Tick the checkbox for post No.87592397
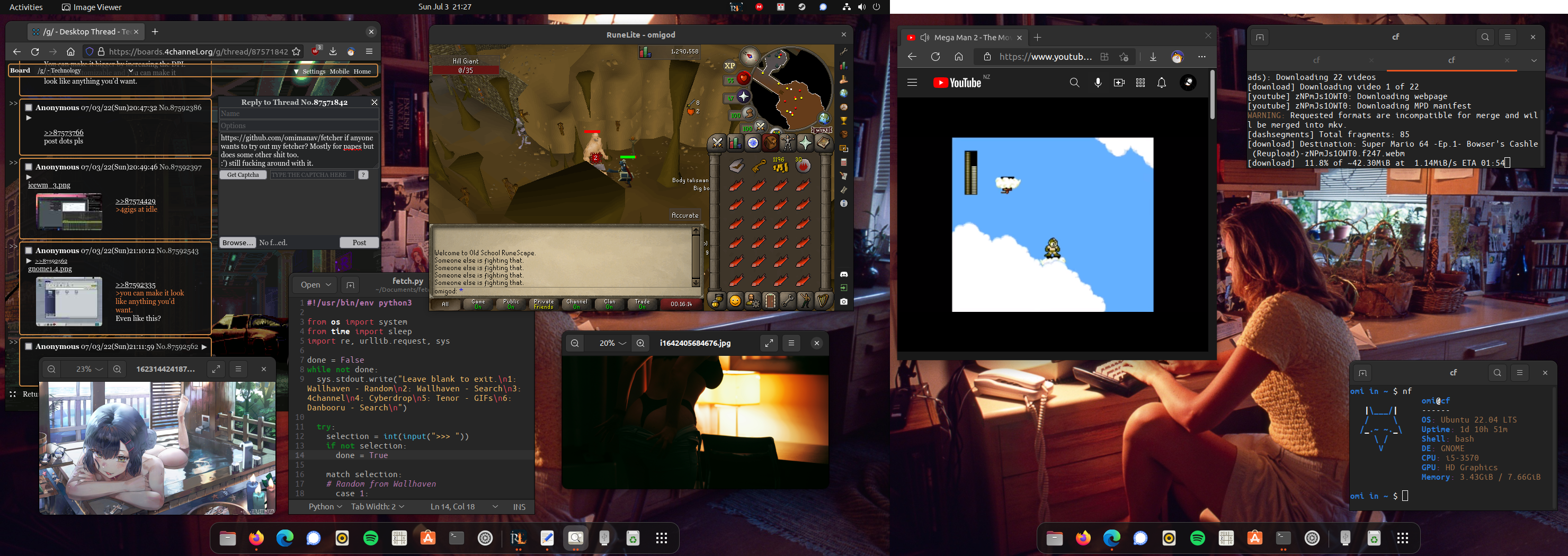Image resolution: width=1568 pixels, height=556 pixels. pyautogui.click(x=28, y=167)
